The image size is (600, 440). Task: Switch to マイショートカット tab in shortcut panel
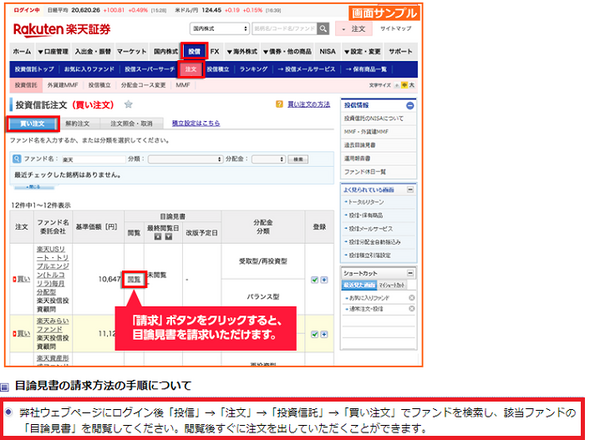tap(391, 285)
